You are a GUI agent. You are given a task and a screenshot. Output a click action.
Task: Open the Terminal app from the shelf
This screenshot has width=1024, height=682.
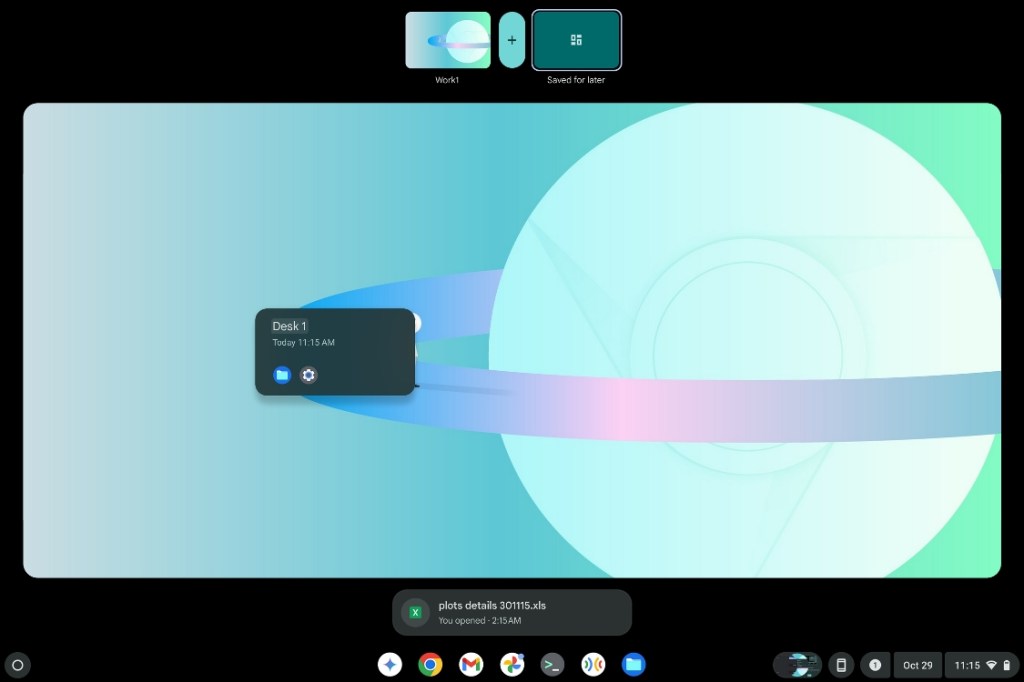pos(552,665)
